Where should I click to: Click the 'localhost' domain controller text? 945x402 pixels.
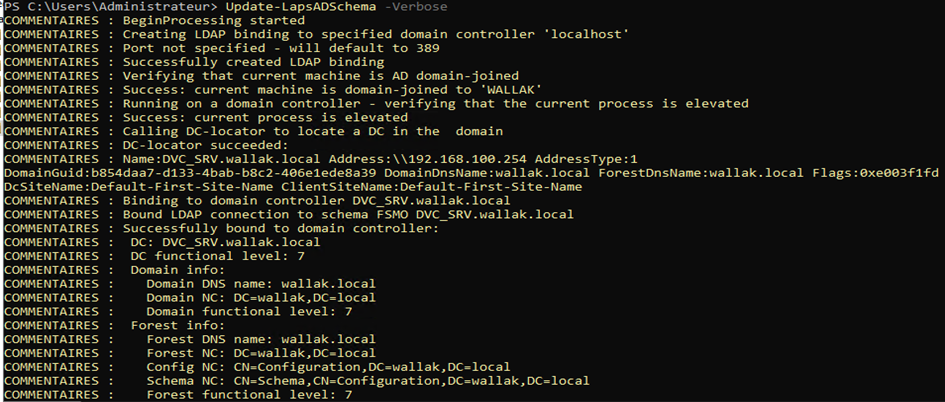590,34
